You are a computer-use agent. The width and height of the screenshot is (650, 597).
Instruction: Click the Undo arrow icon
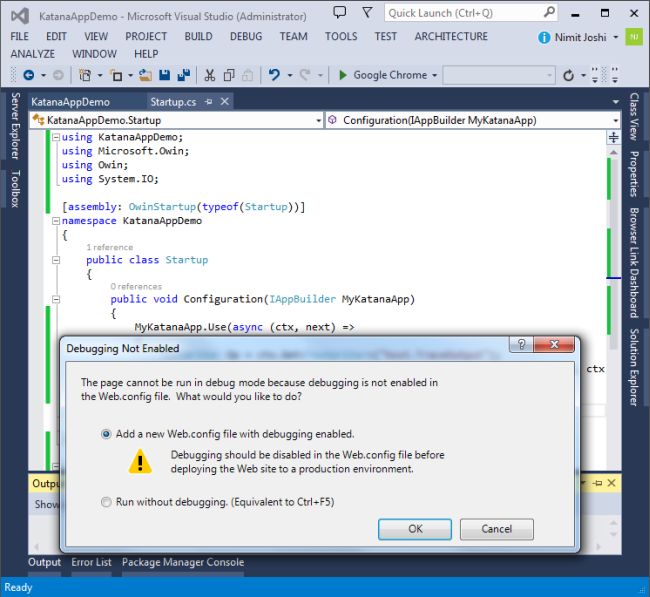click(274, 75)
